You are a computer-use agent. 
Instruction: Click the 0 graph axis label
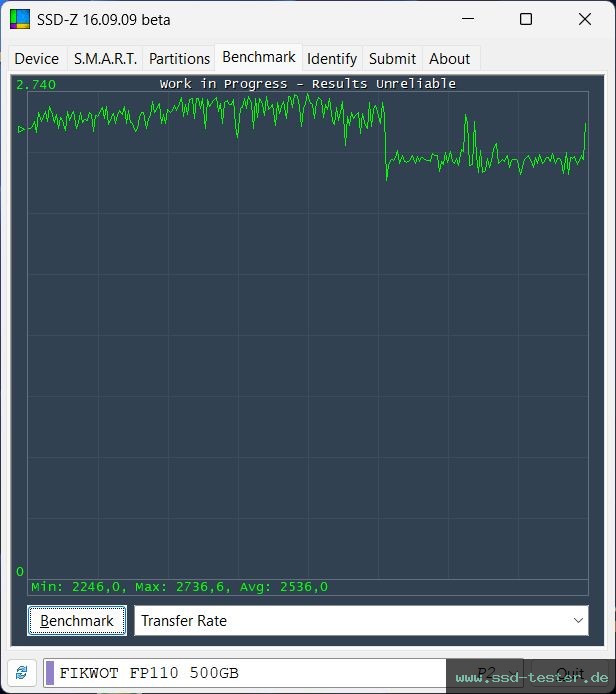coord(20,571)
